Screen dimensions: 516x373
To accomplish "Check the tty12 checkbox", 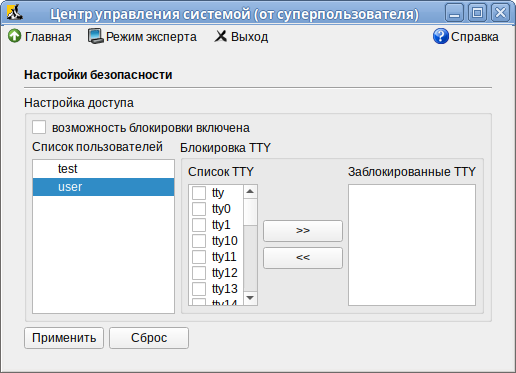I will [x=199, y=273].
